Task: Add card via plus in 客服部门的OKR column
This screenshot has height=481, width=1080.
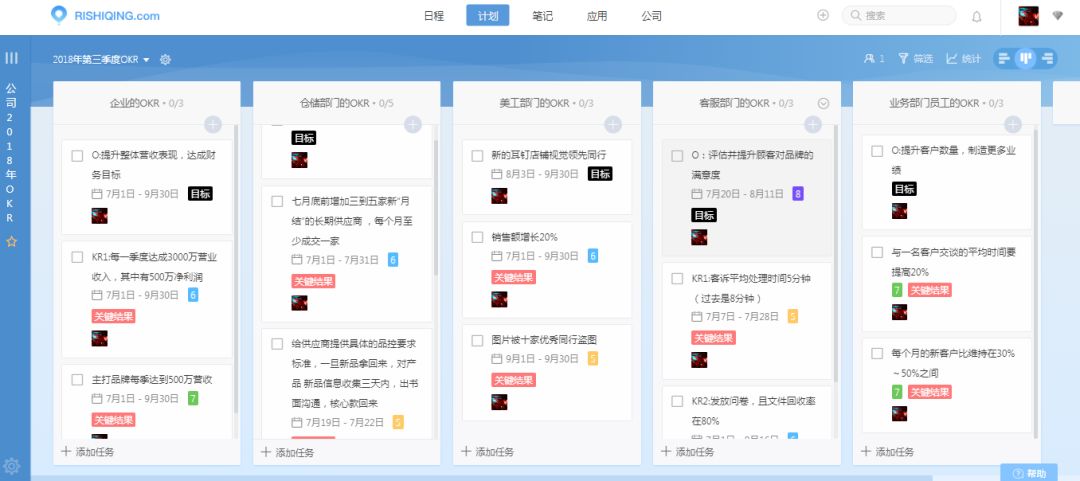Action: click(813, 125)
